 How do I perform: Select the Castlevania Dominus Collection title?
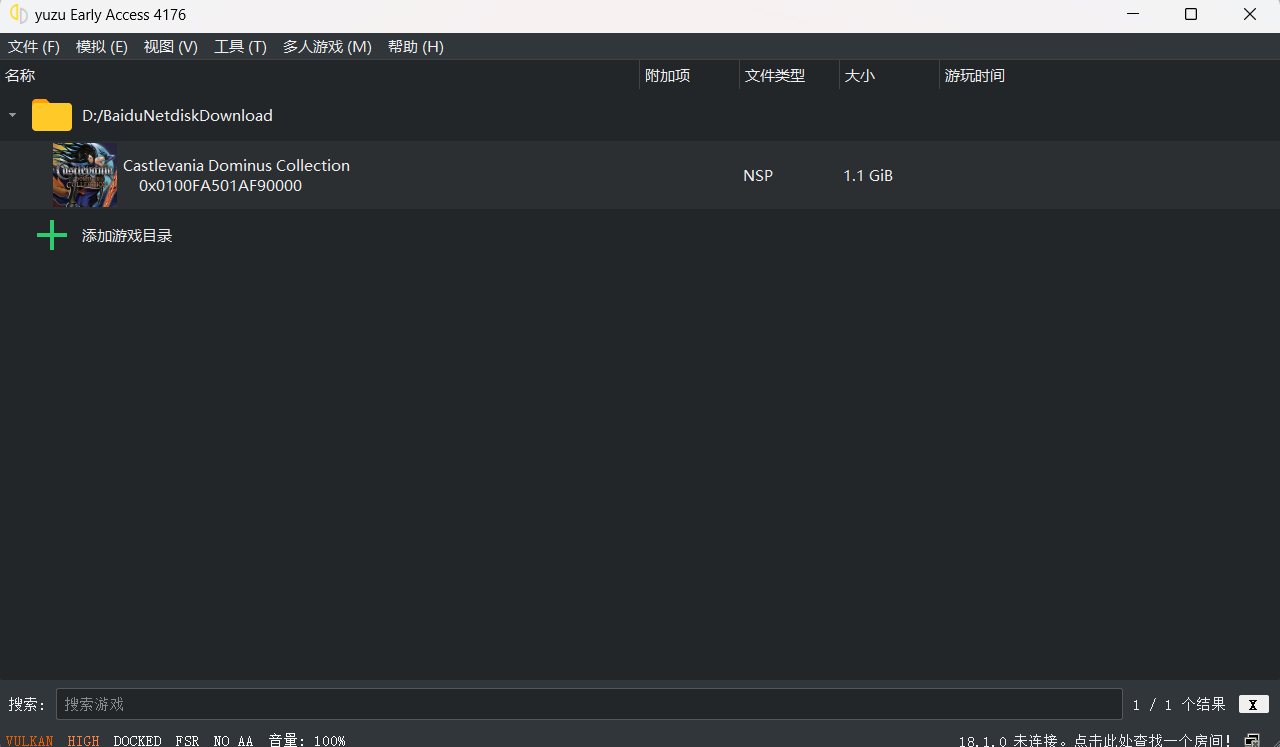tap(236, 166)
